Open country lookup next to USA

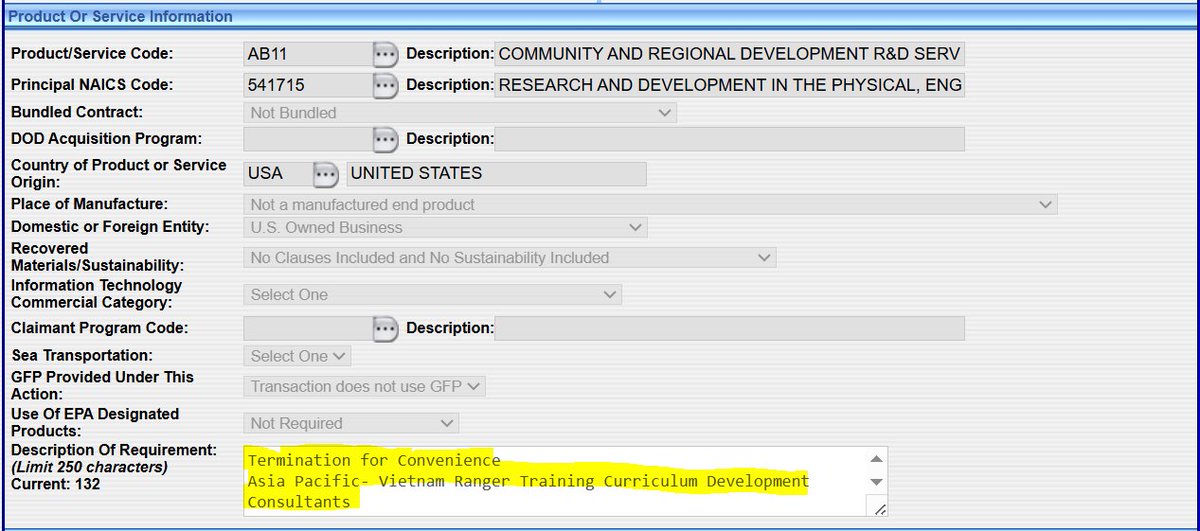[x=325, y=174]
